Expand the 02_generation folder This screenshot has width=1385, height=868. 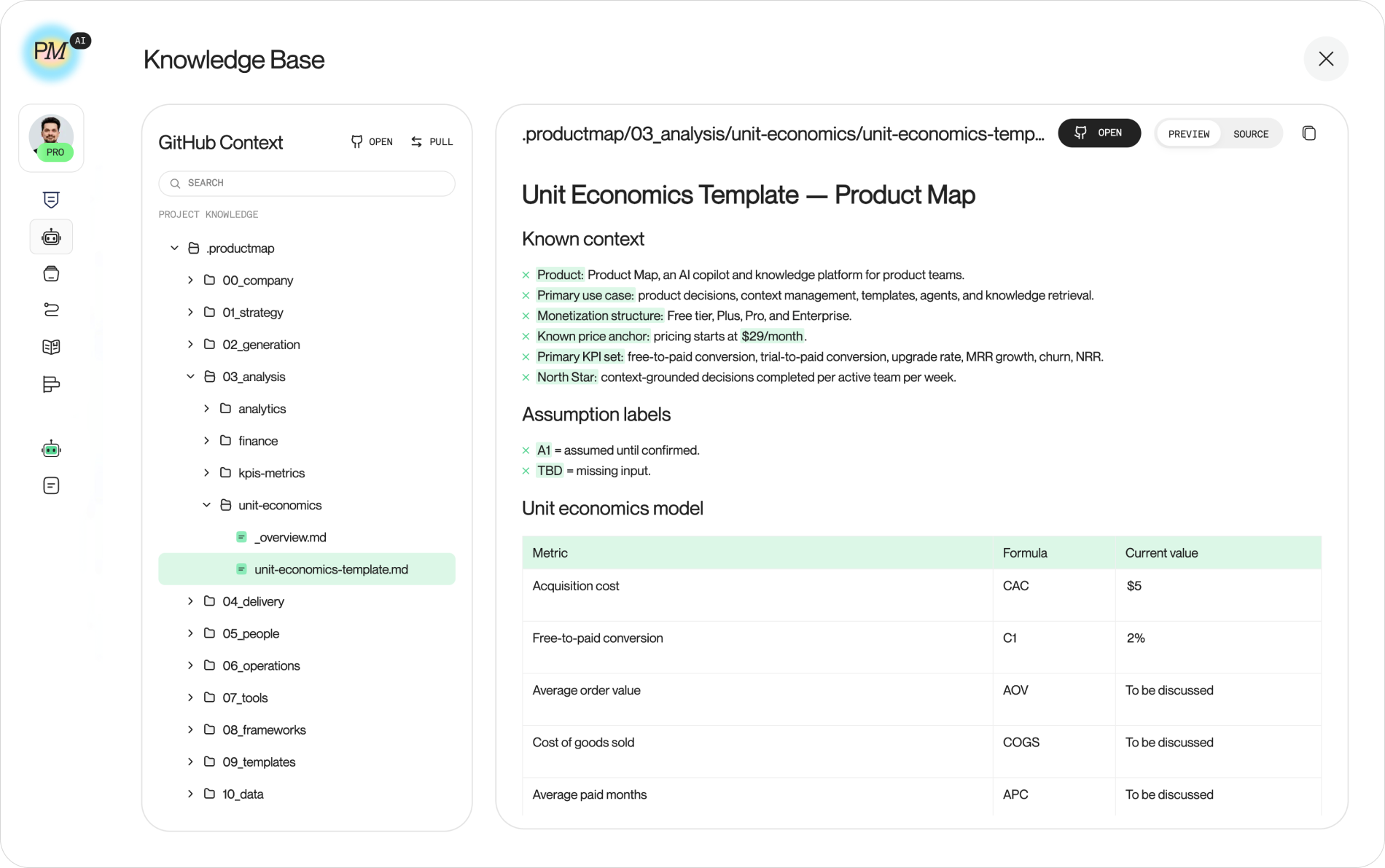[x=191, y=345]
